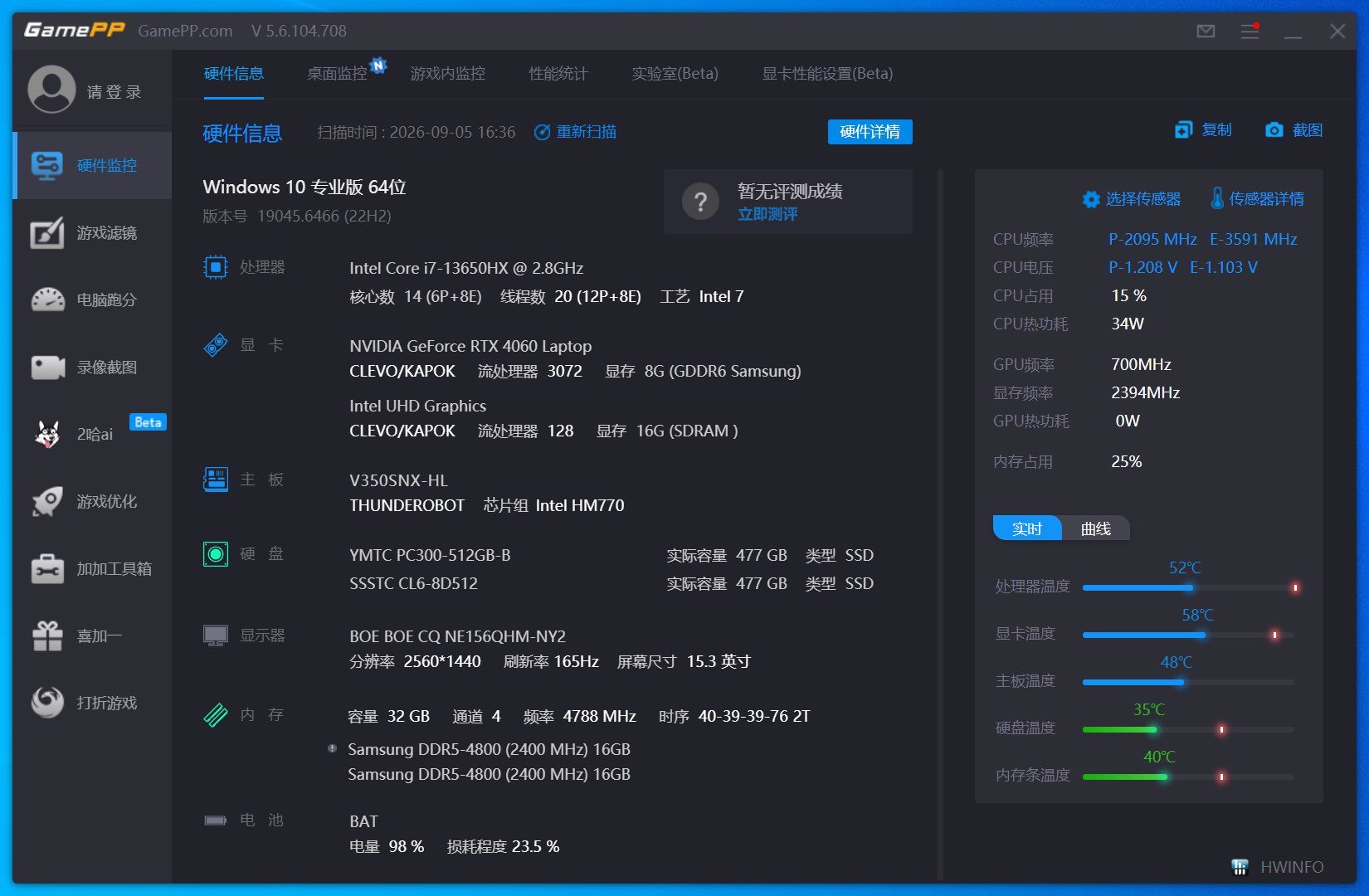The image size is (1369, 896).
Task: Click the 复制 copy hardware info button
Action: 1203,130
